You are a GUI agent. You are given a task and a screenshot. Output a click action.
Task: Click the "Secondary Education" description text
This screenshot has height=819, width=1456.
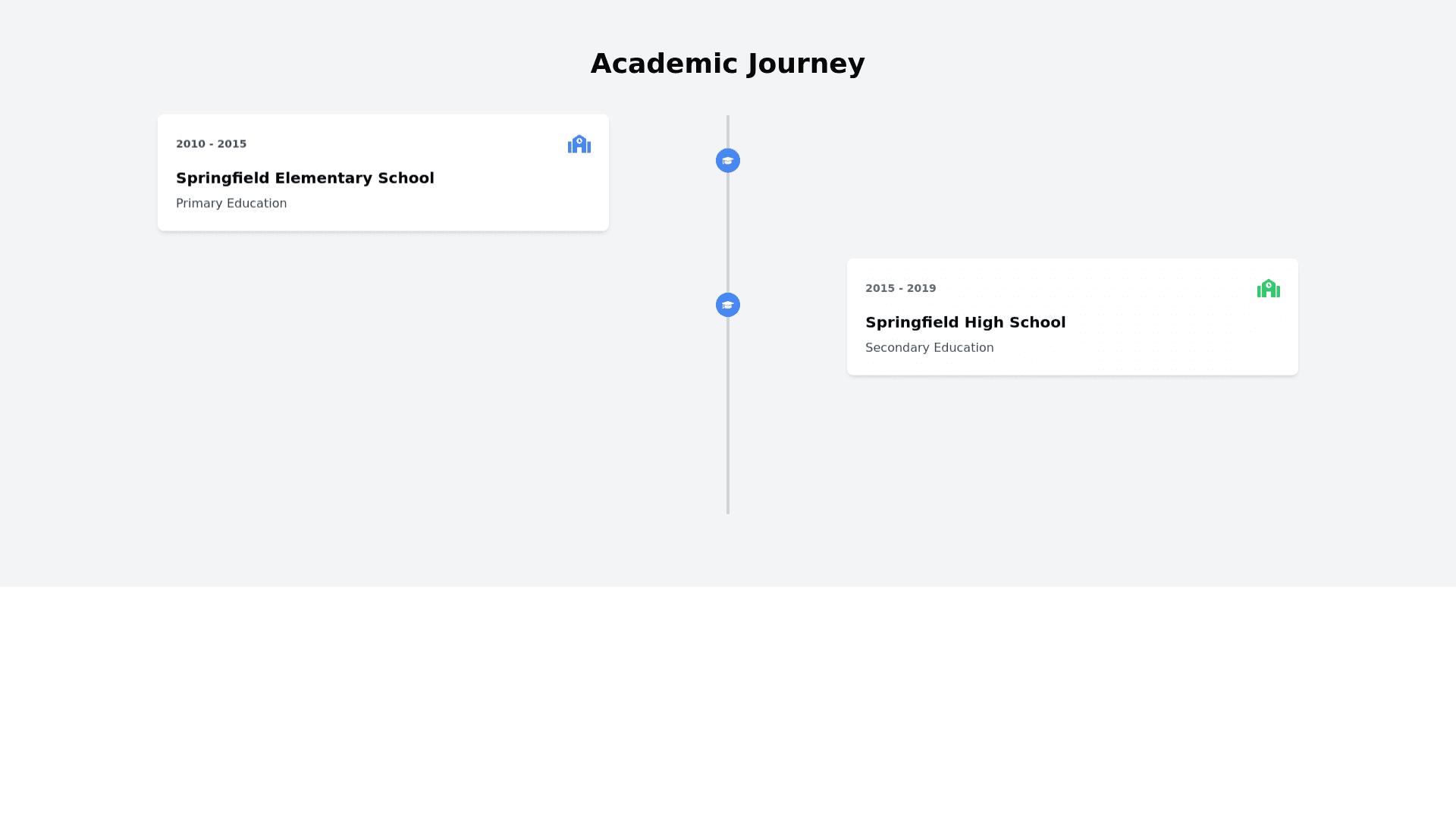[x=929, y=347]
